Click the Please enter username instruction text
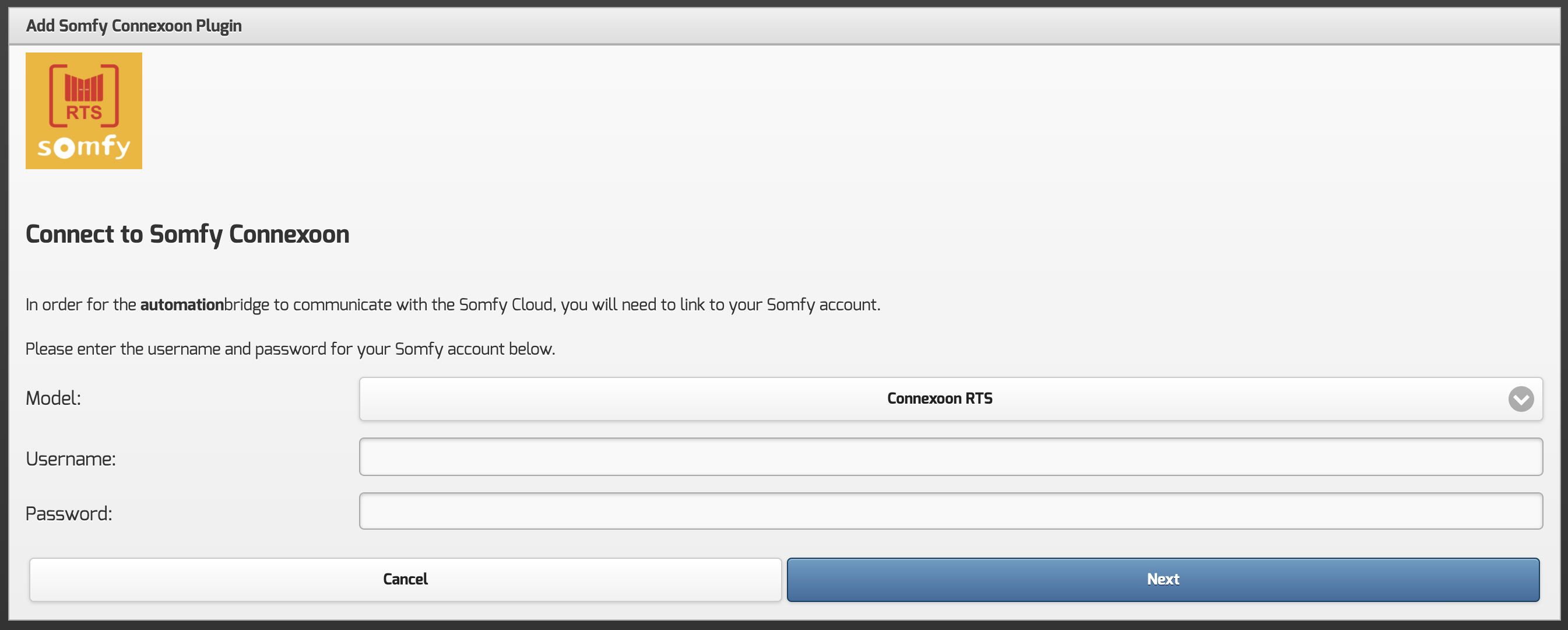The image size is (1568, 630). pos(290,349)
